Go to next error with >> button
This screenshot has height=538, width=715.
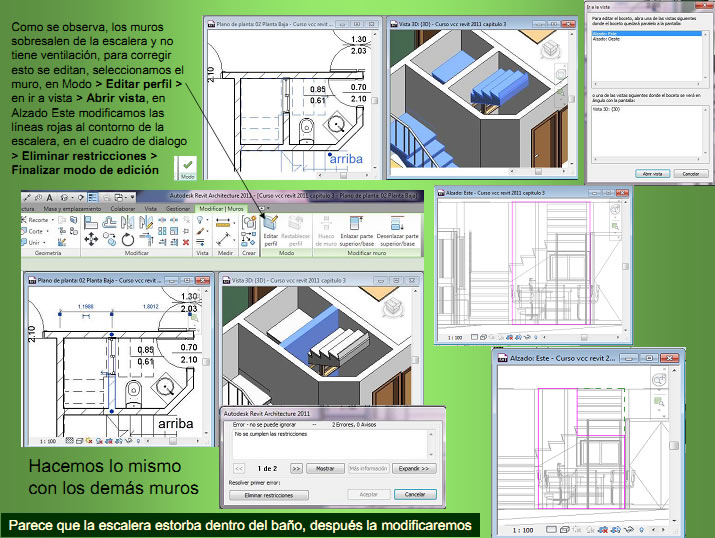tap(296, 467)
